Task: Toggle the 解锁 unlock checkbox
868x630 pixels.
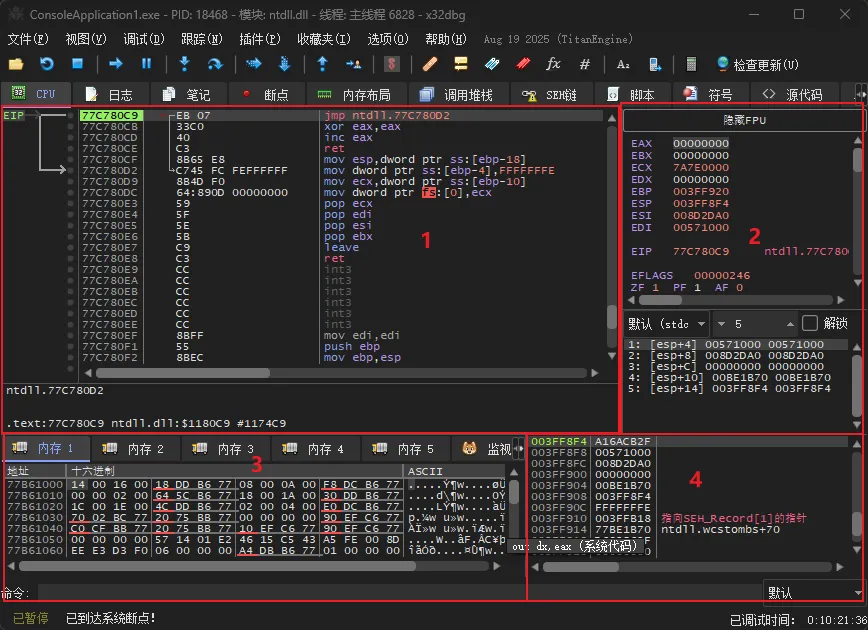Action: pyautogui.click(x=810, y=323)
